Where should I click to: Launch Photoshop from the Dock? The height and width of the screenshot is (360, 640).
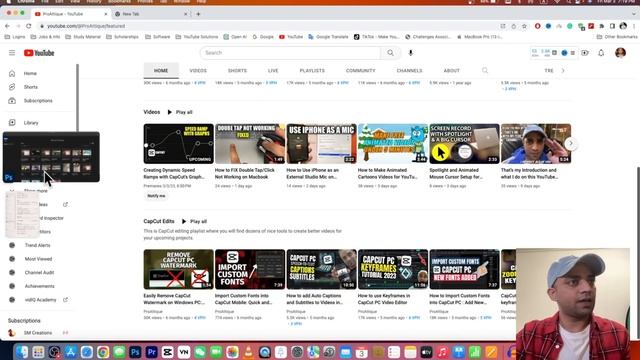click(x=135, y=352)
